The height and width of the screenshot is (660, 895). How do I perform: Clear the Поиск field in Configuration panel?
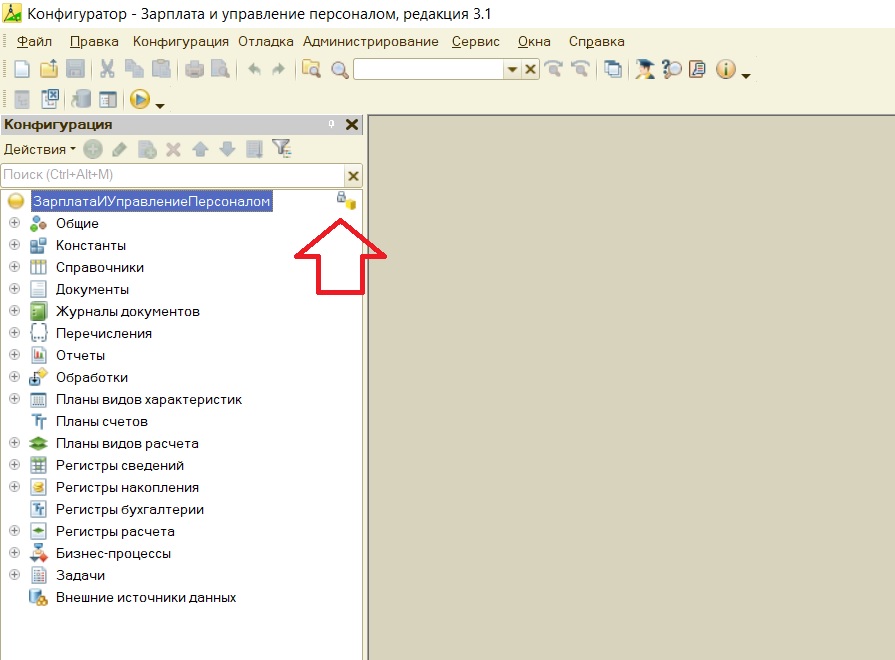353,176
